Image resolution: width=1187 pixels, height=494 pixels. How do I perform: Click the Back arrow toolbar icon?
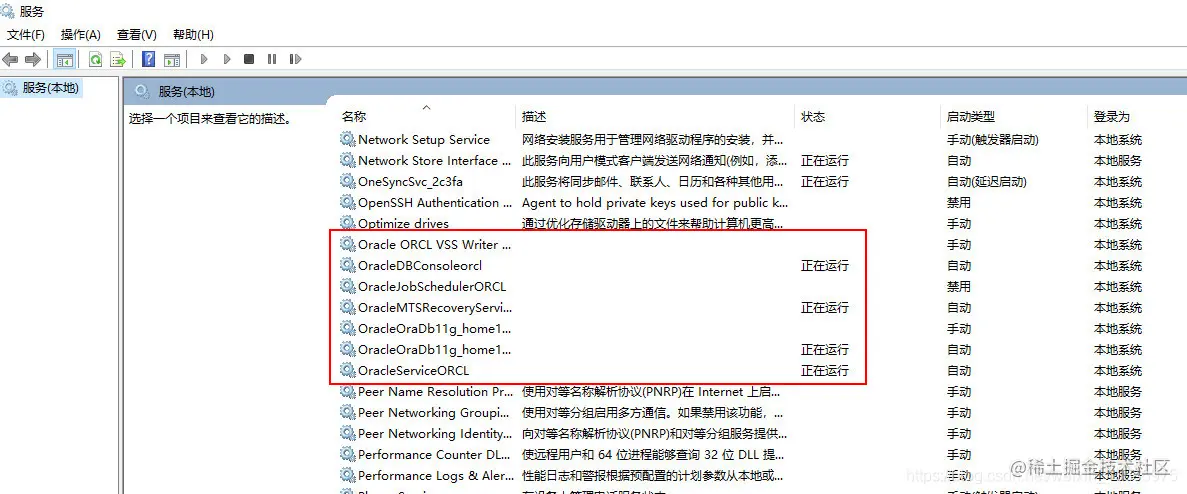click(11, 59)
